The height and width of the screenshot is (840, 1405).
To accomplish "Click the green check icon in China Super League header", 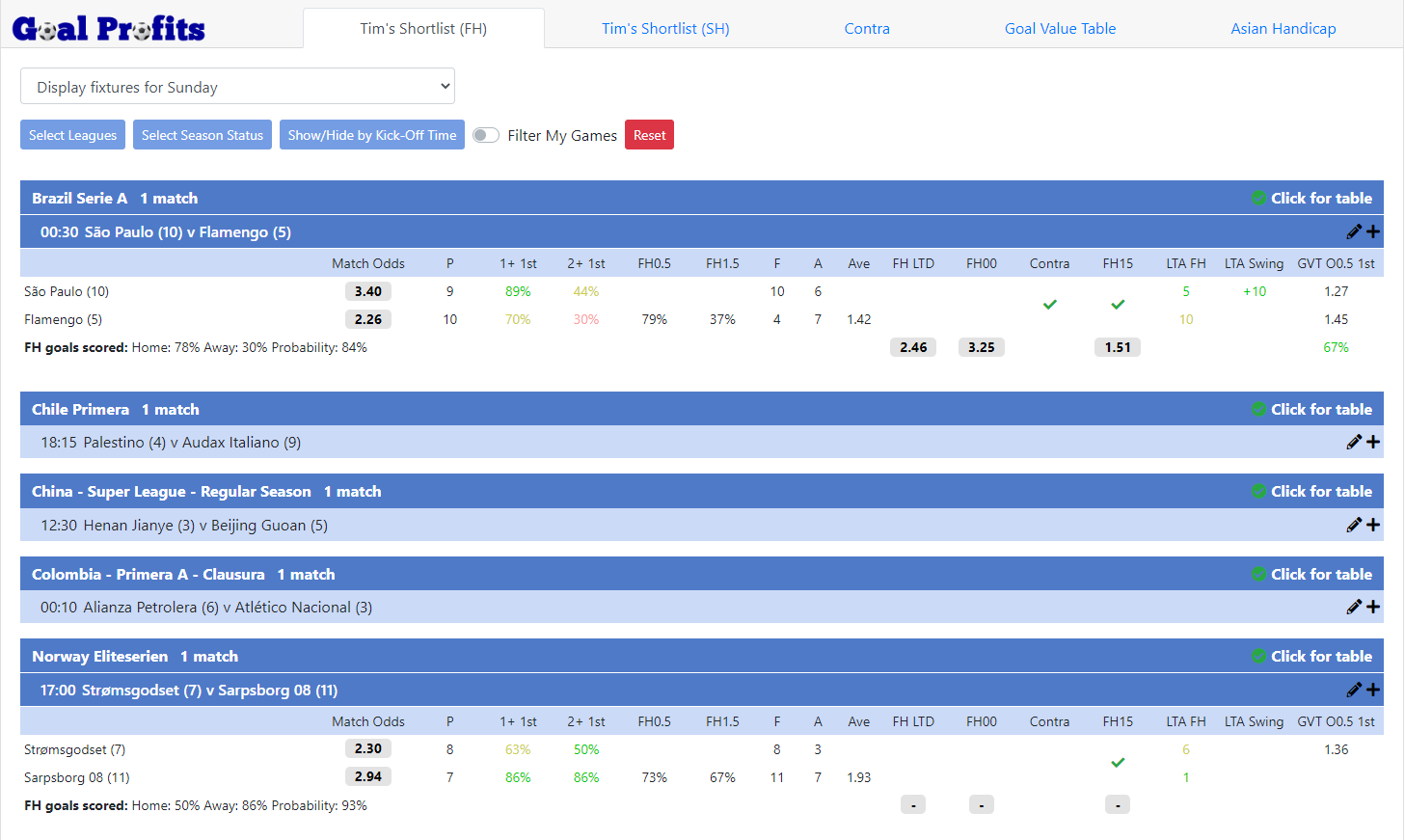I will (x=1258, y=491).
